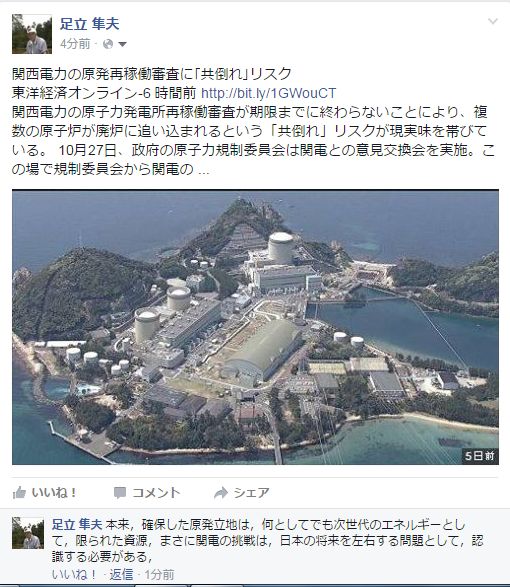This screenshot has width=510, height=587.
Task: Open the 足立 隼夫 profile name link
Action: [89, 24]
